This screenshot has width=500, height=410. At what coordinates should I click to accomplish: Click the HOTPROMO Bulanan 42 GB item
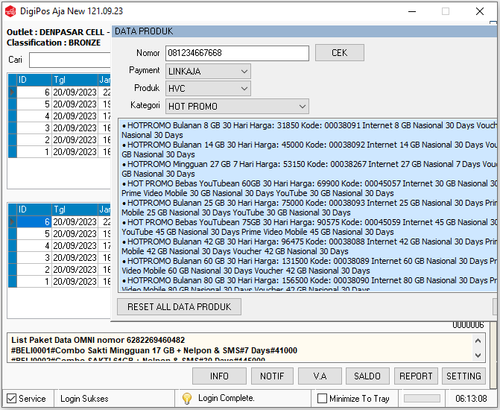click(x=309, y=246)
